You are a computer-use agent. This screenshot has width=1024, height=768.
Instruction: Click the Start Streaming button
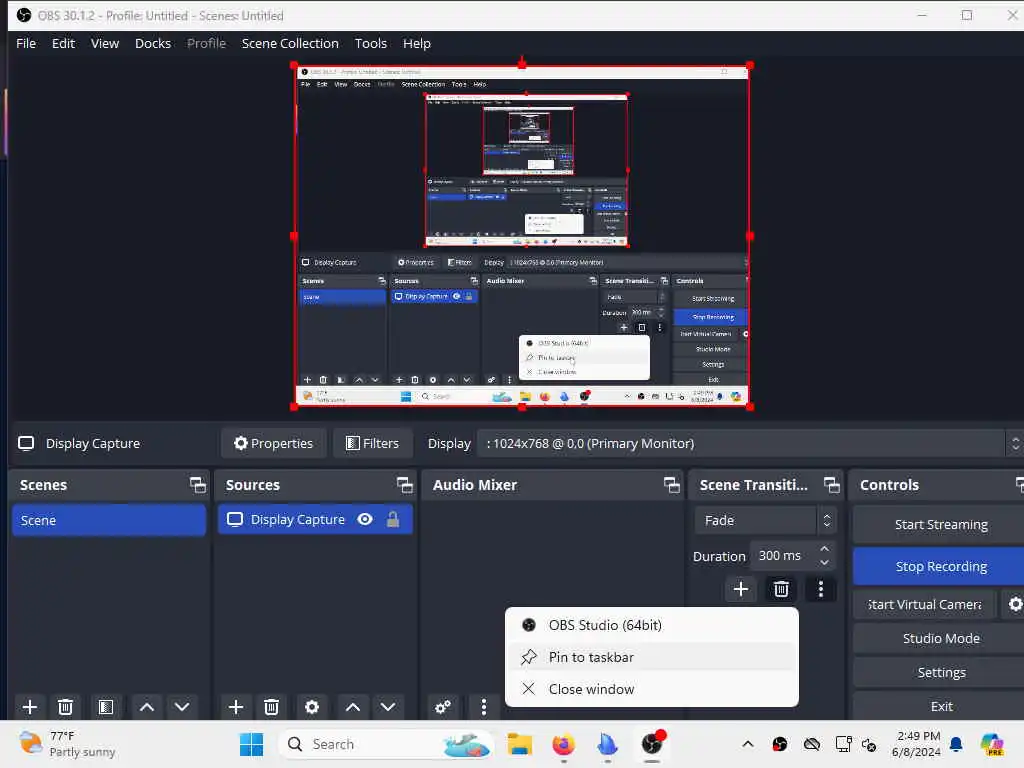click(x=940, y=525)
